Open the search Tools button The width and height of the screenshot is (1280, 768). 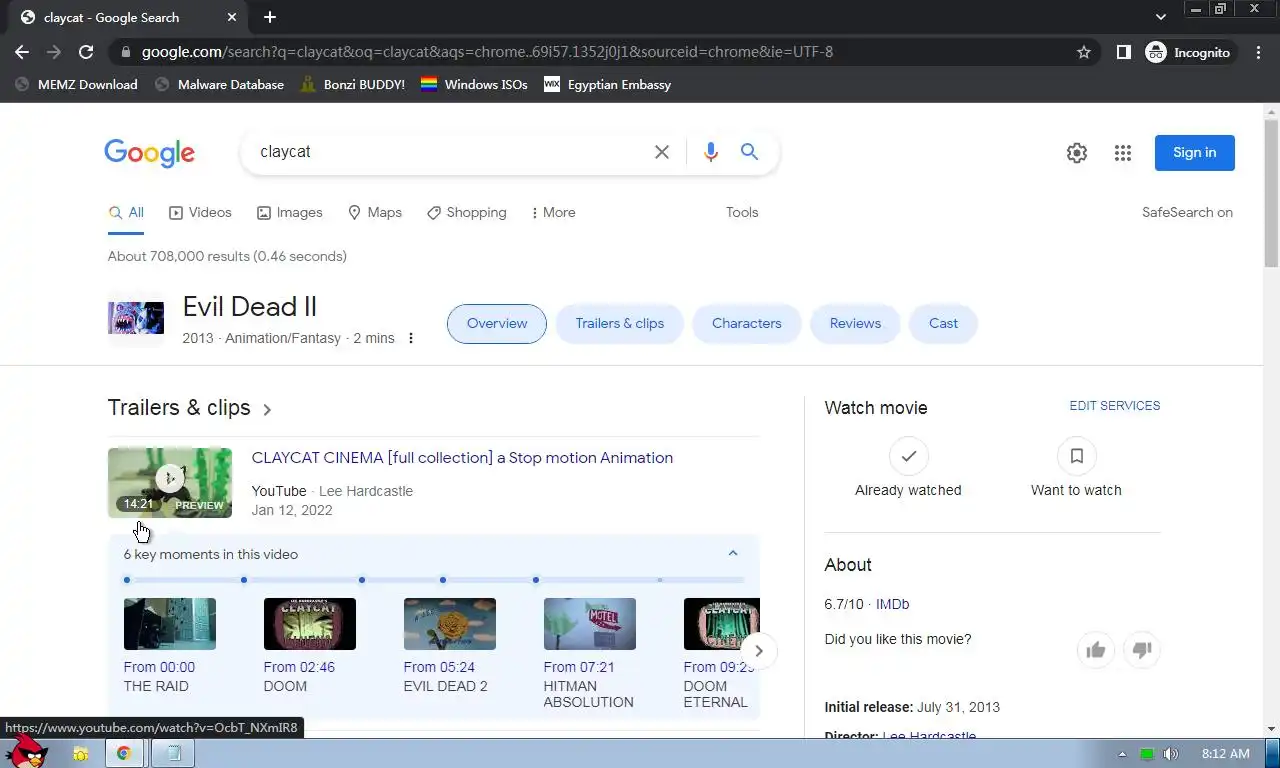[x=742, y=213]
